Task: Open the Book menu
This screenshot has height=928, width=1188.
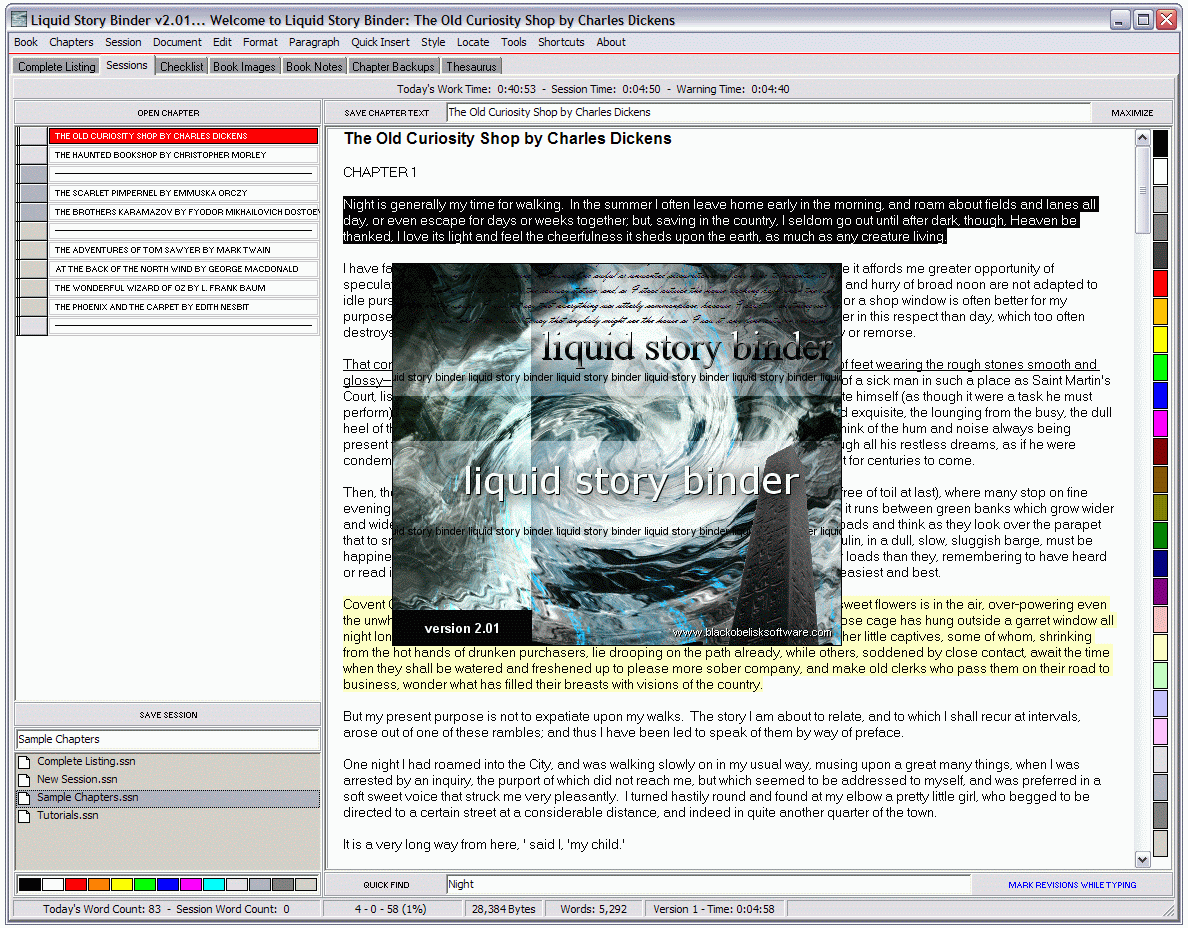Action: (26, 42)
